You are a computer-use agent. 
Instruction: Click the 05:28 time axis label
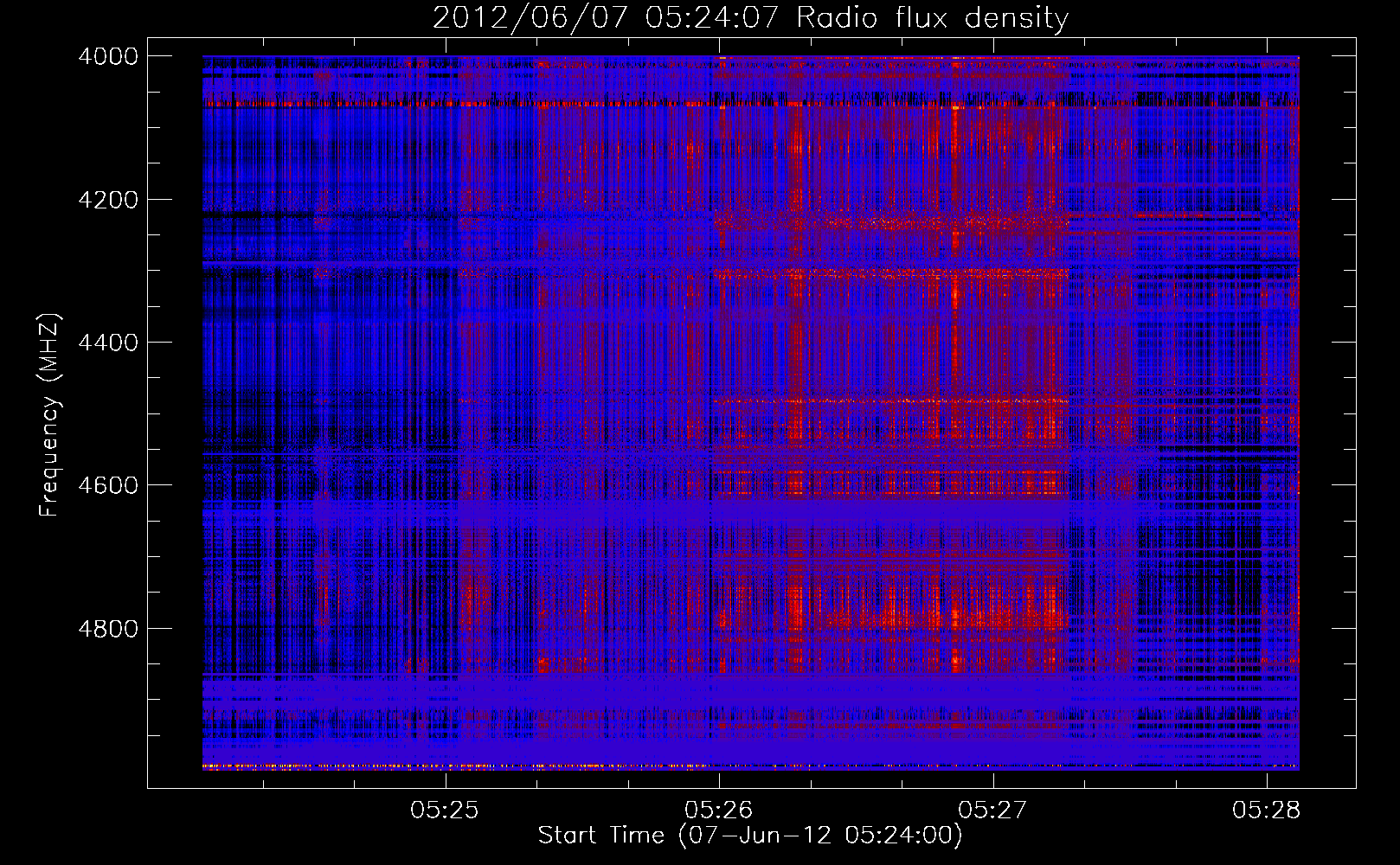(x=1267, y=811)
